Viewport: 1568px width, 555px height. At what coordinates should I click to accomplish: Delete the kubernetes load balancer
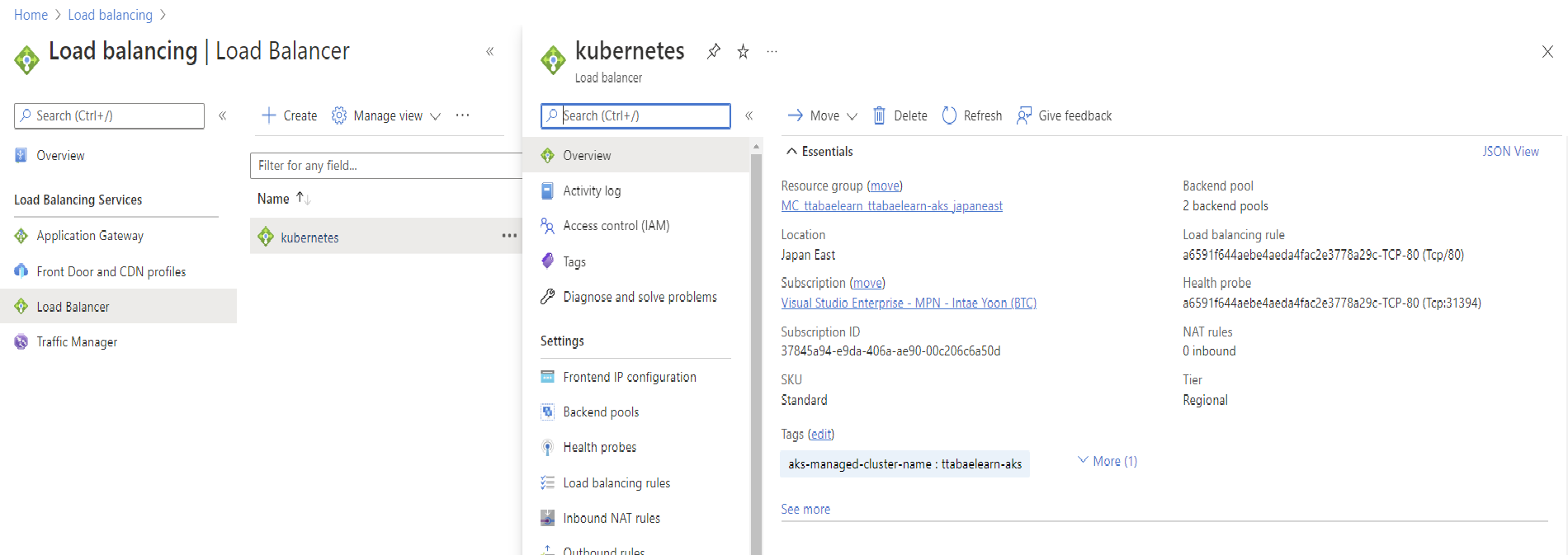(900, 115)
